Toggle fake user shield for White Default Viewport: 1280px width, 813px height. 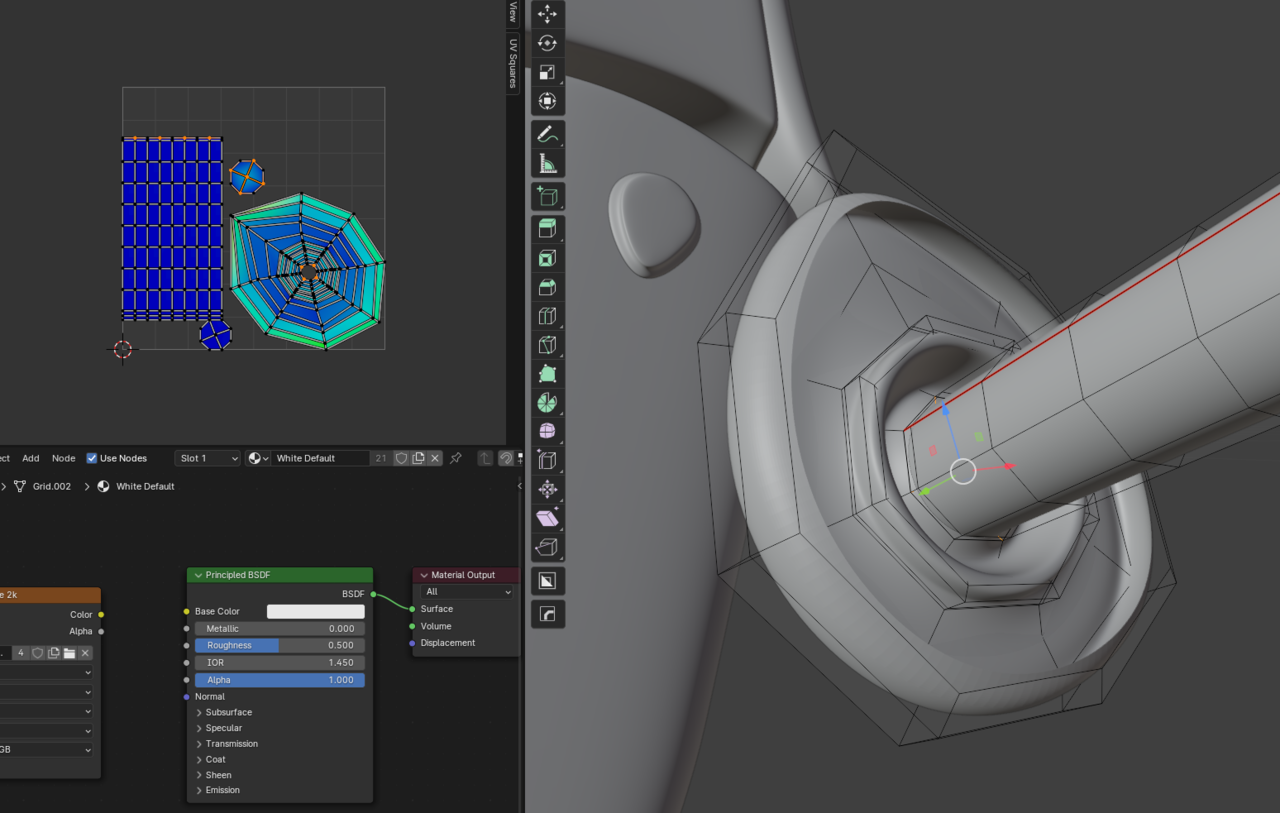click(401, 458)
